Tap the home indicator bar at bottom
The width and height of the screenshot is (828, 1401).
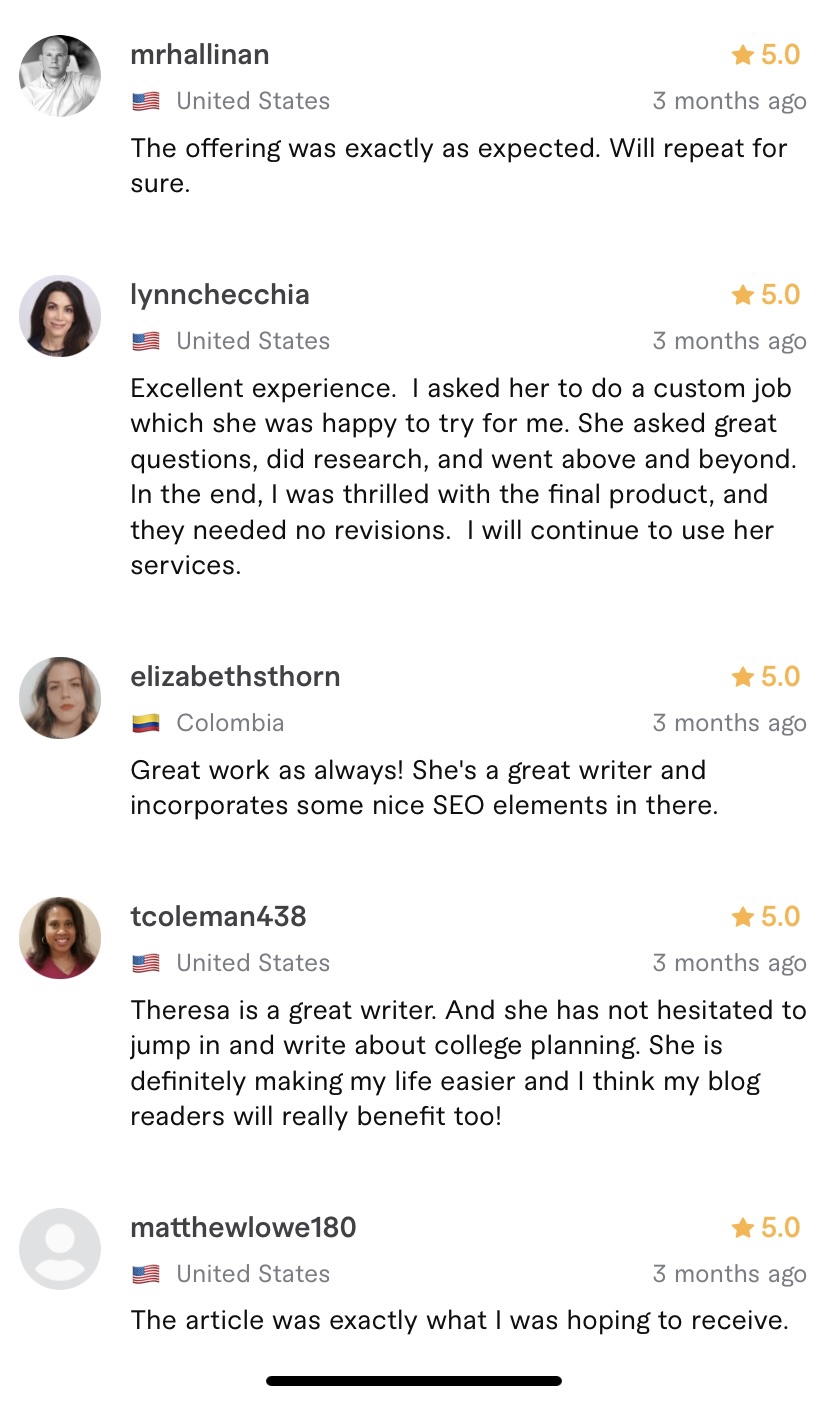pos(414,1381)
